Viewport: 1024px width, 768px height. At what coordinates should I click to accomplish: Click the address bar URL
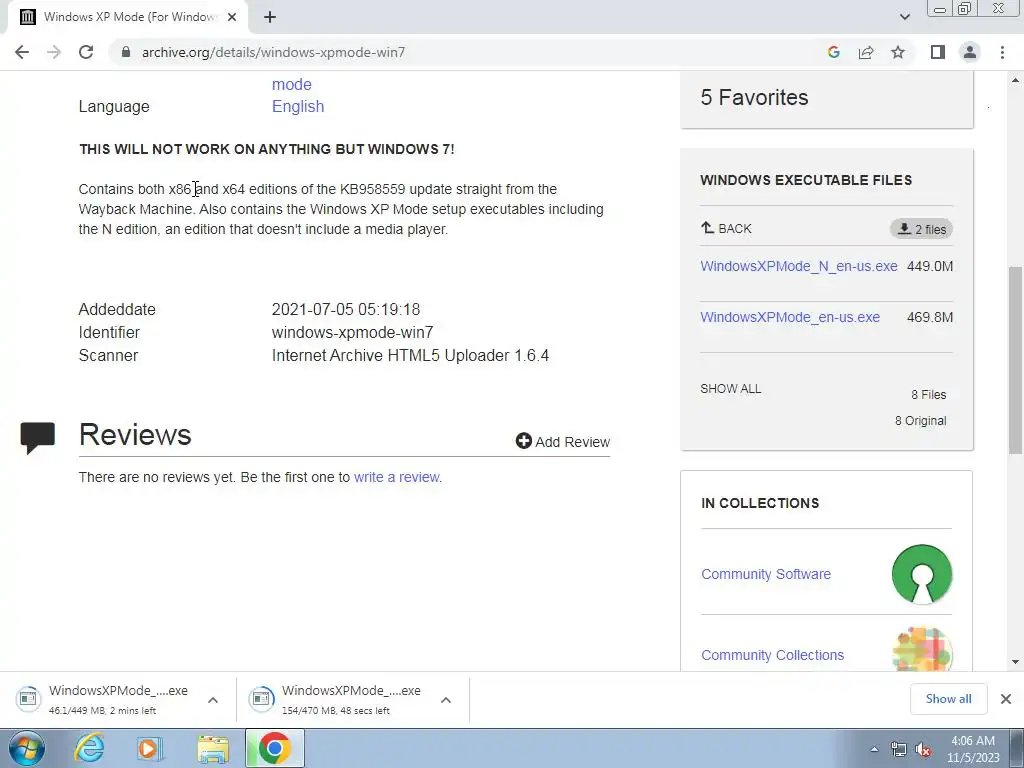(x=273, y=52)
